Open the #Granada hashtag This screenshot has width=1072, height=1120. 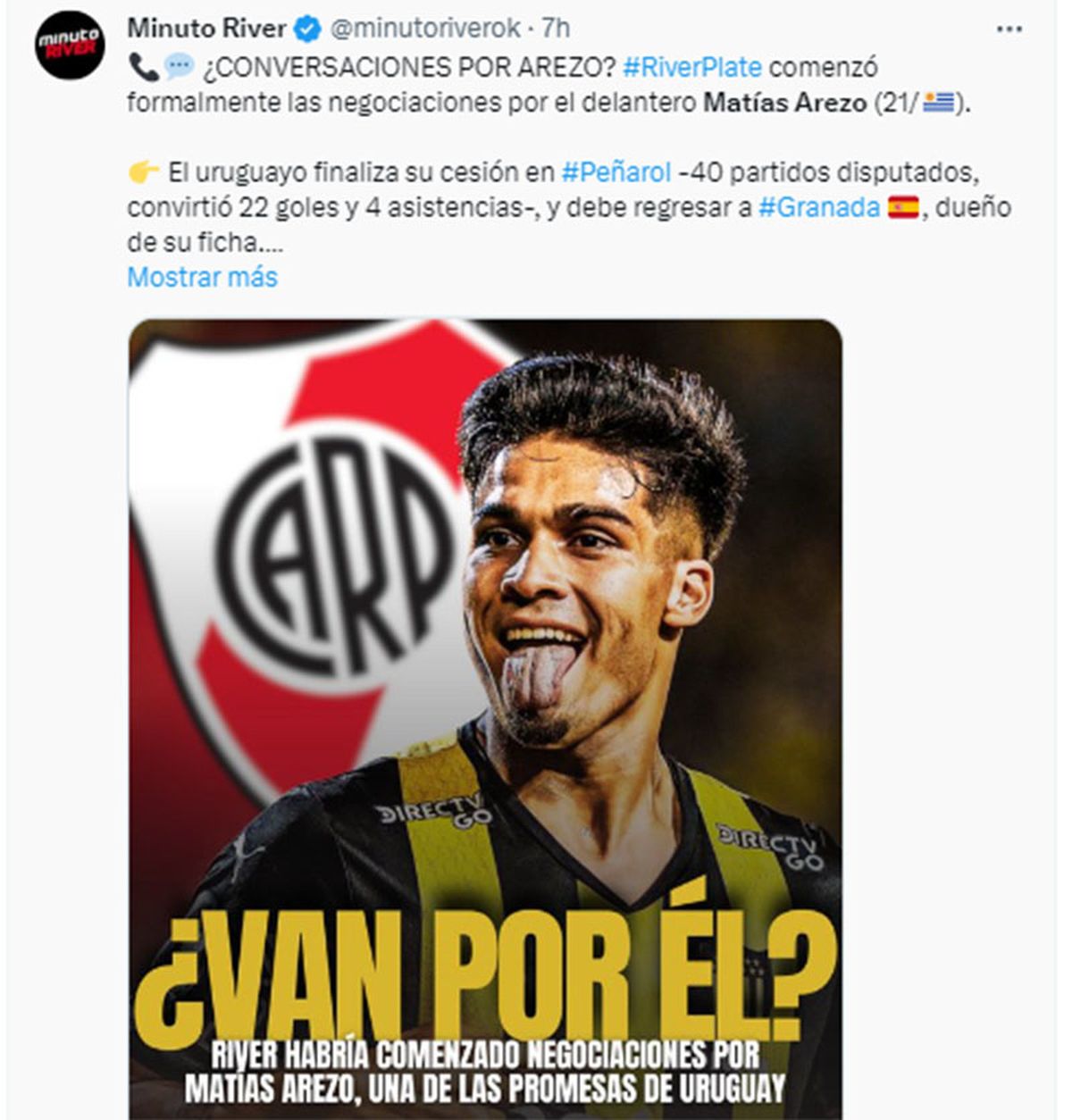click(819, 207)
